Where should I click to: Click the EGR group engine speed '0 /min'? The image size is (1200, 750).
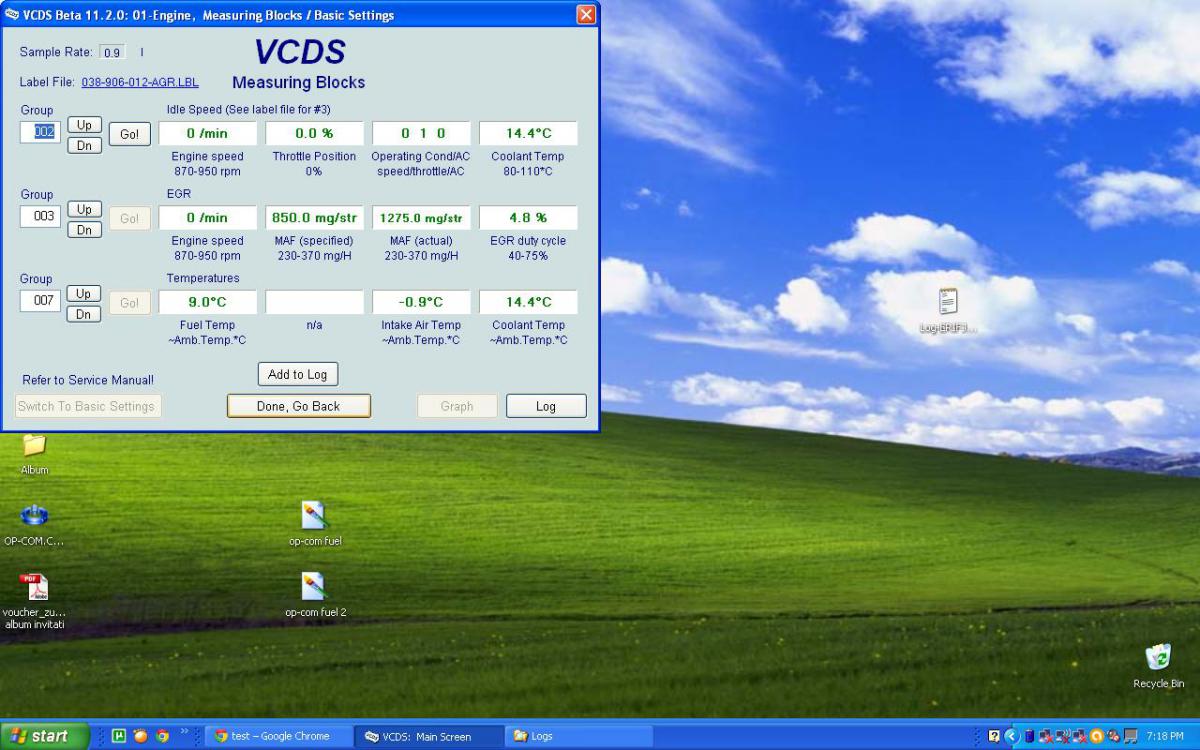click(x=207, y=217)
